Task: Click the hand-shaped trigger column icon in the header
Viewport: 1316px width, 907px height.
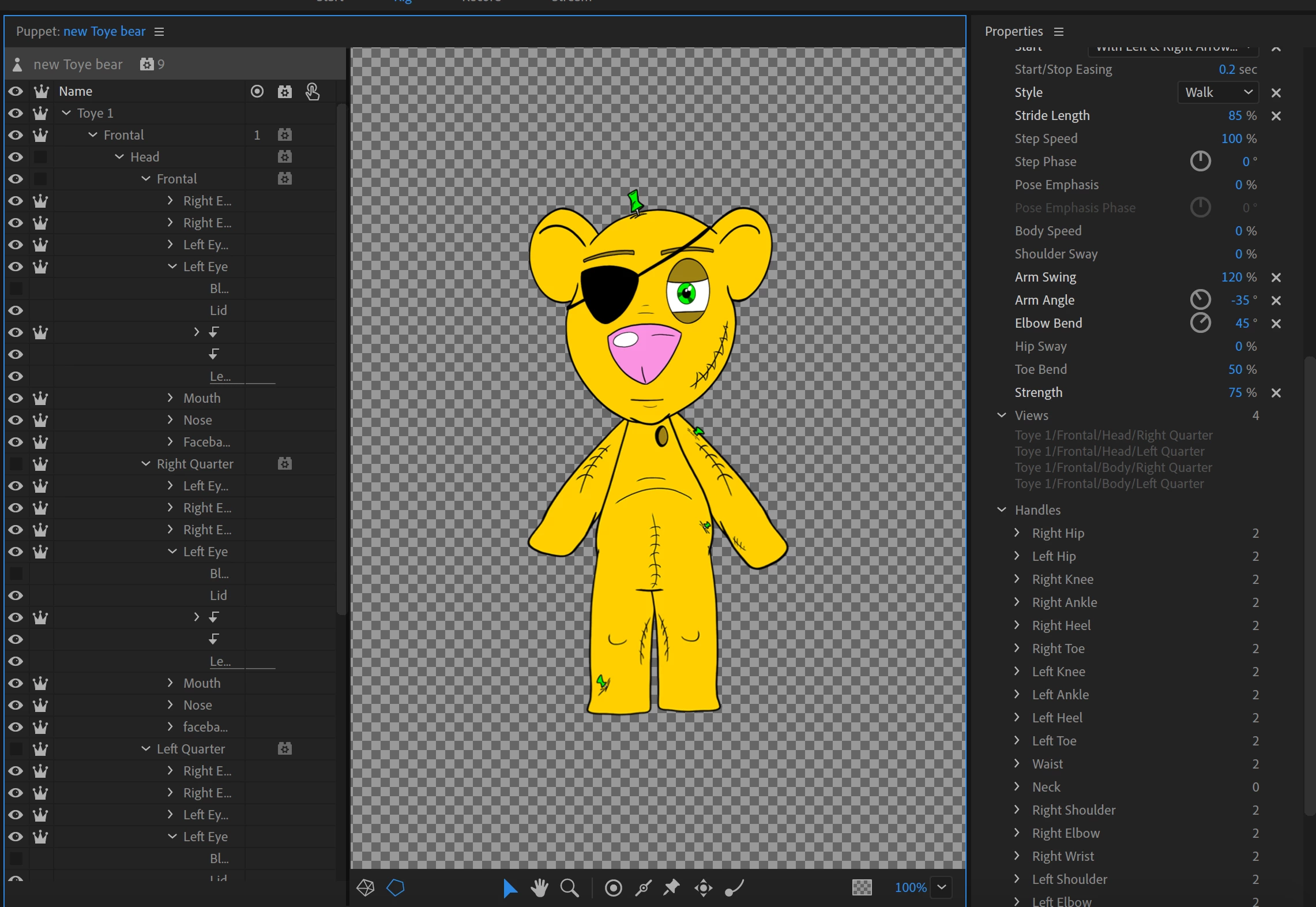Action: click(312, 91)
